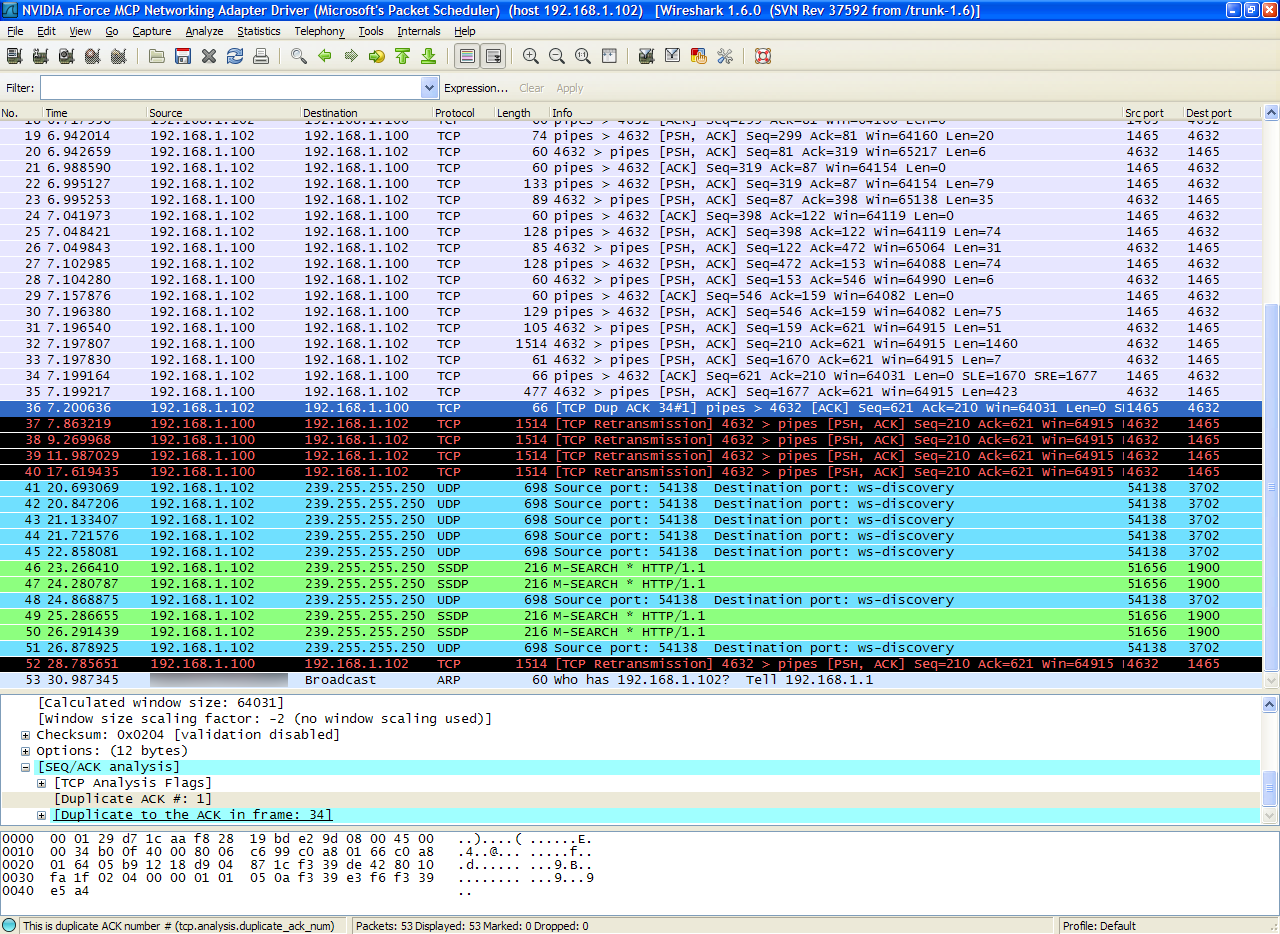Zoom in on packet text
Screen dimensions: 1280x934
[x=531, y=56]
